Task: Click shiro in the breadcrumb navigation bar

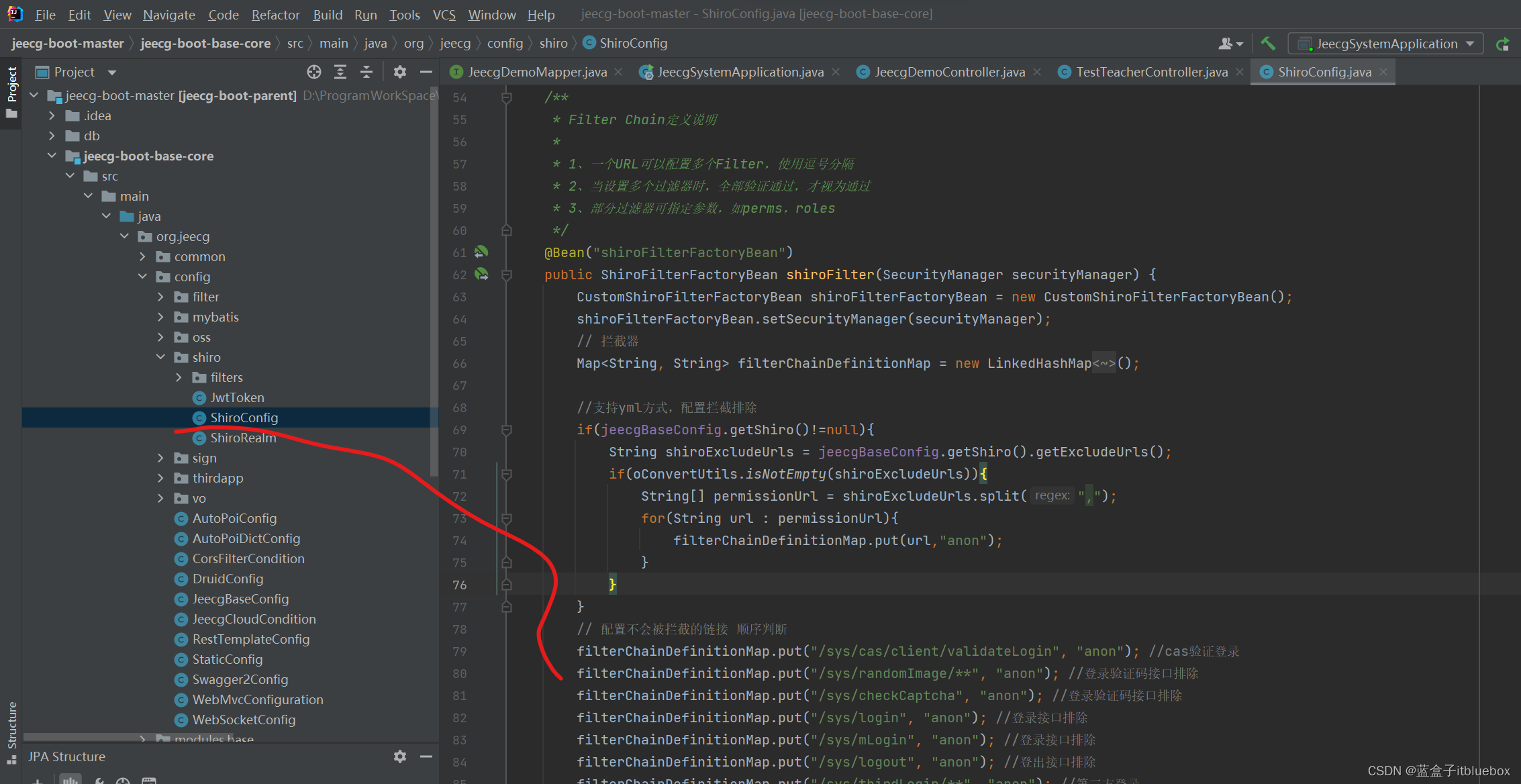Action: tap(553, 43)
